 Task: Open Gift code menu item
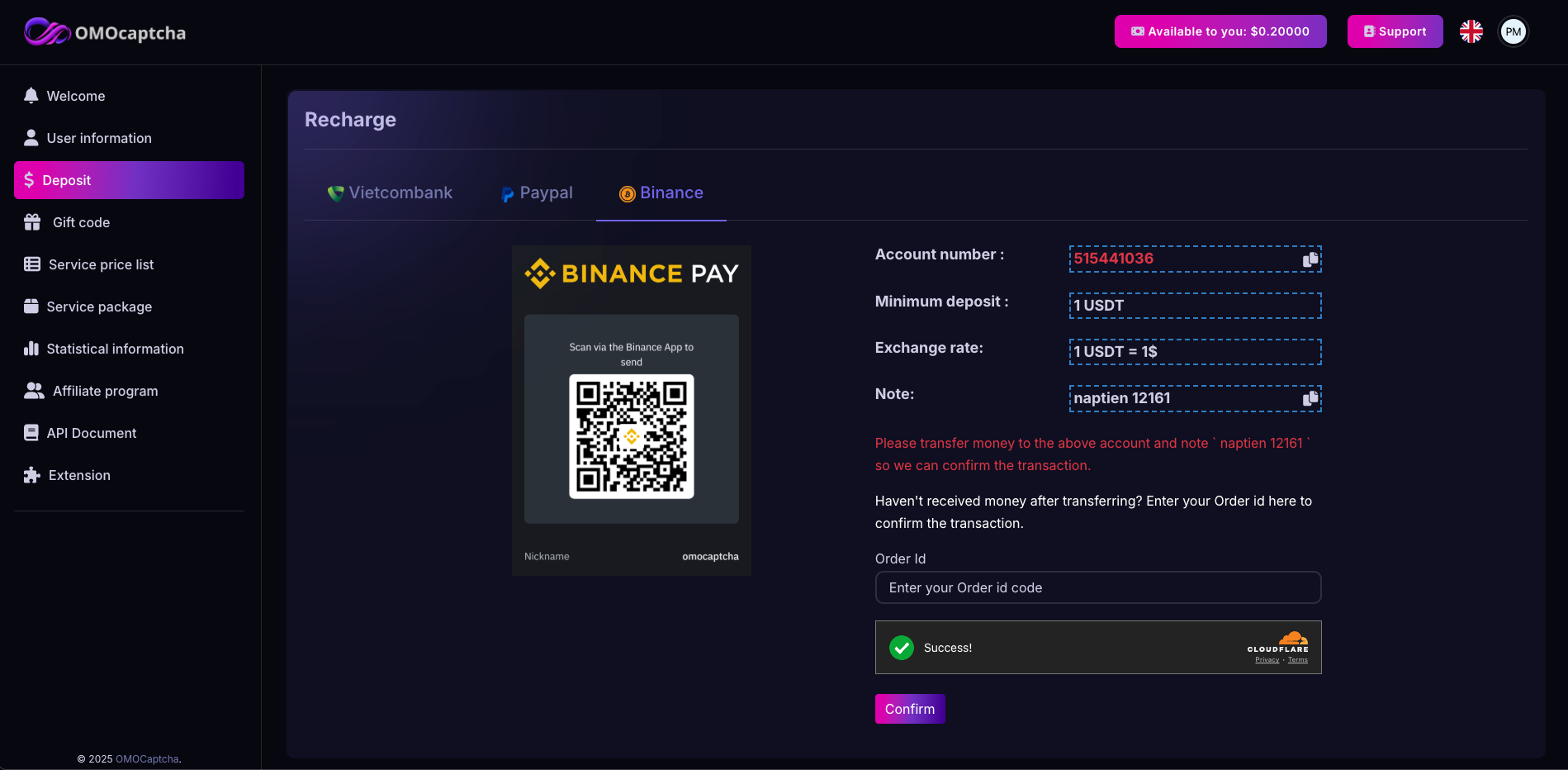pyautogui.click(x=129, y=222)
